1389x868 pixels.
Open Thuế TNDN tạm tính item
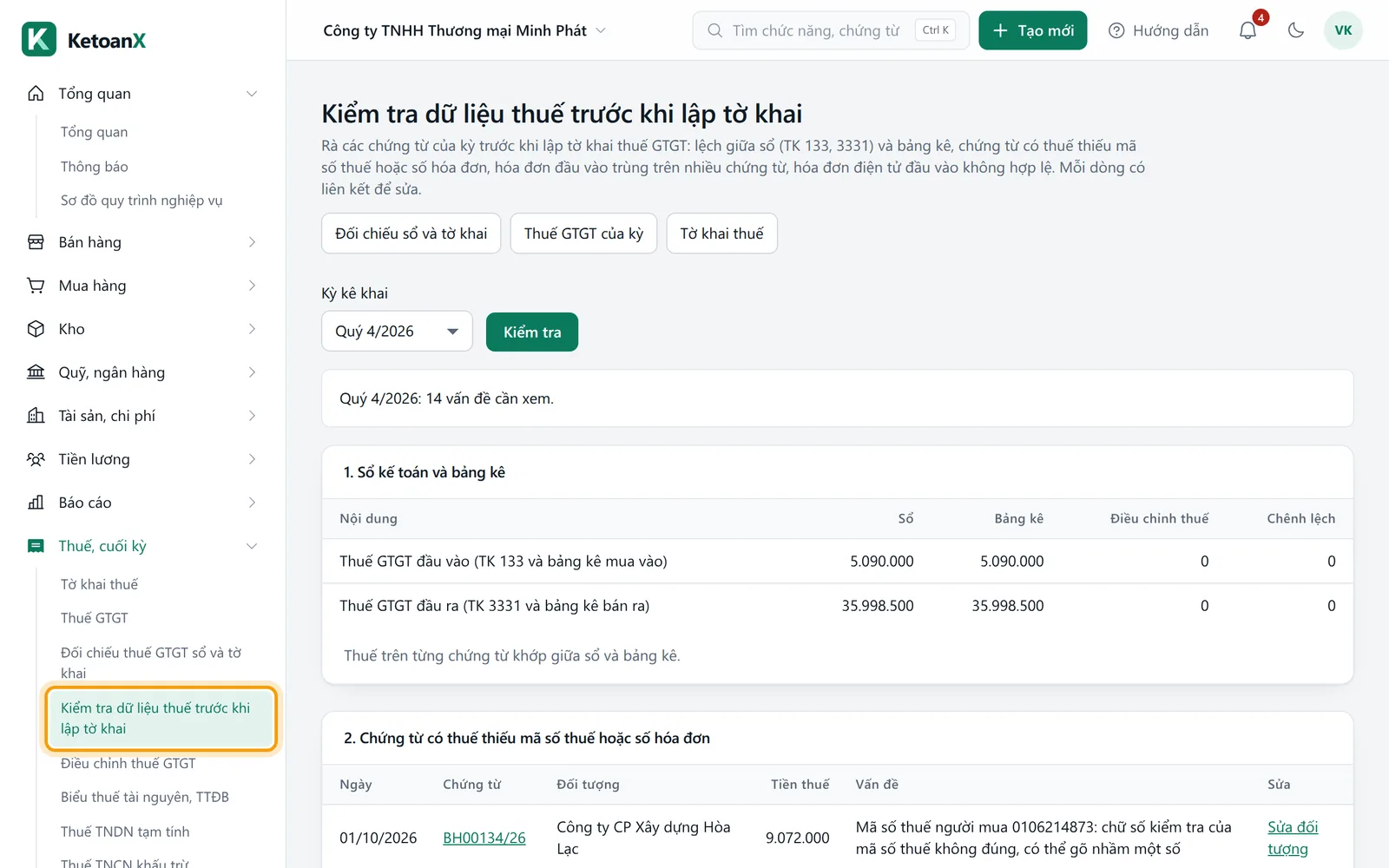point(125,832)
